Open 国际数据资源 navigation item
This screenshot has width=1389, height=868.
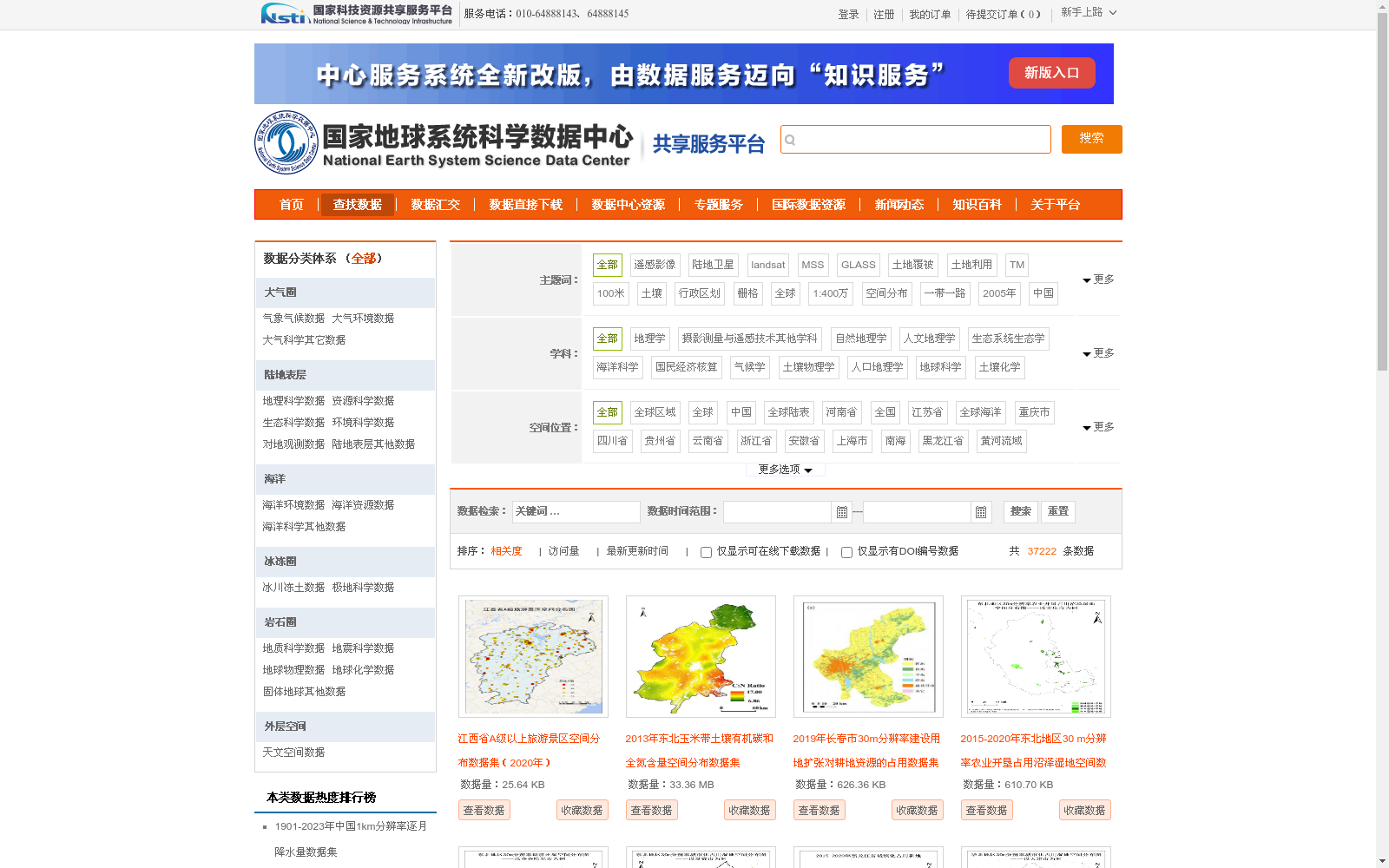809,205
